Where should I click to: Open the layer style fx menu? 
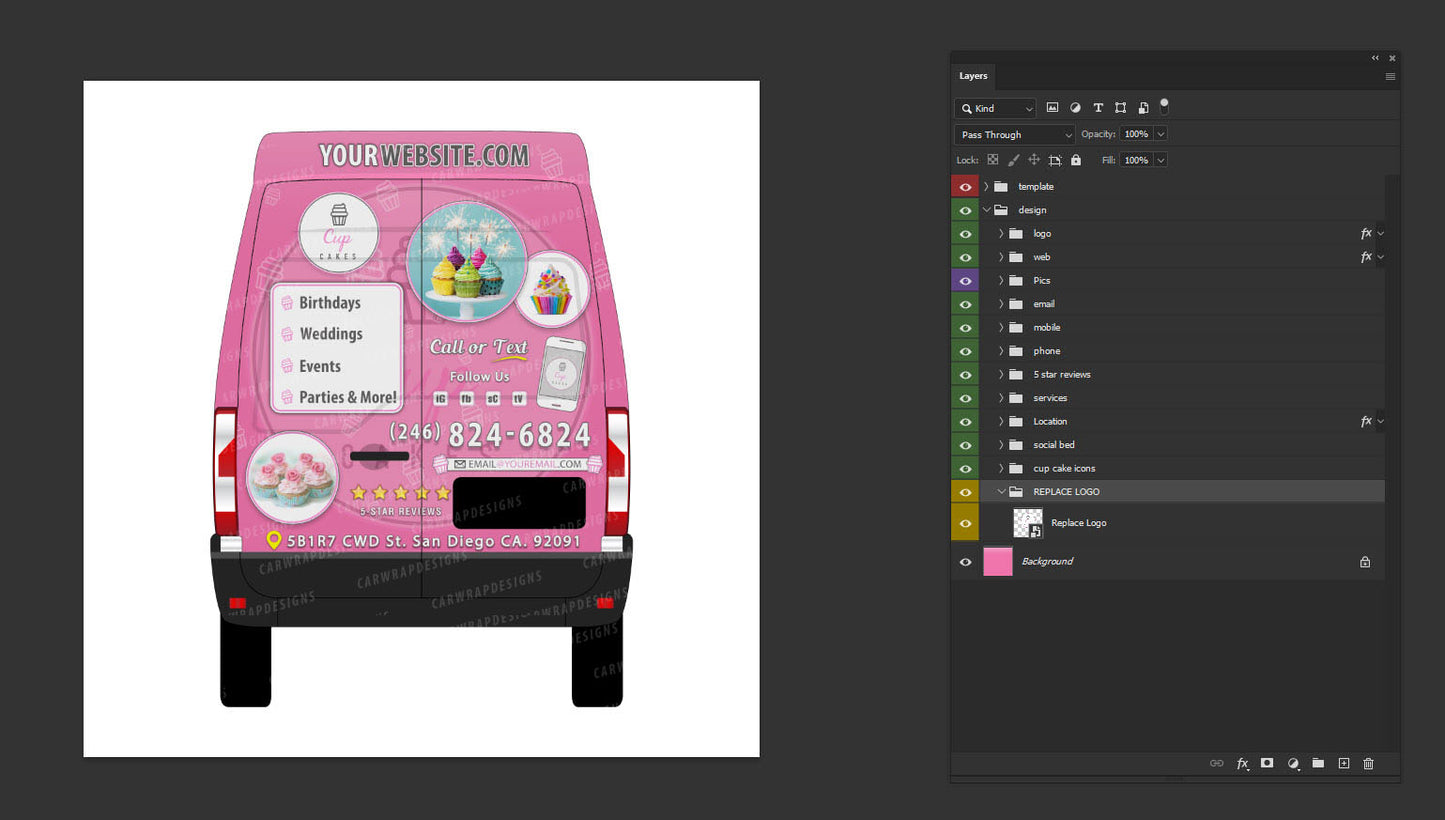pyautogui.click(x=1242, y=763)
